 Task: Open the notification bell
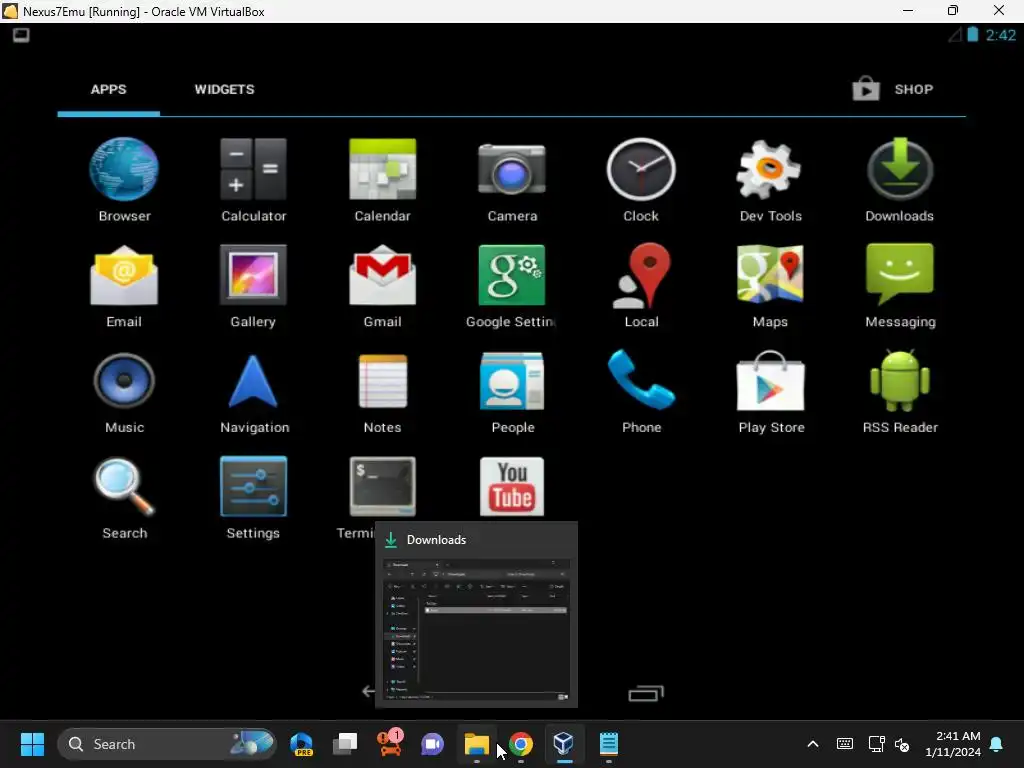[x=997, y=744]
